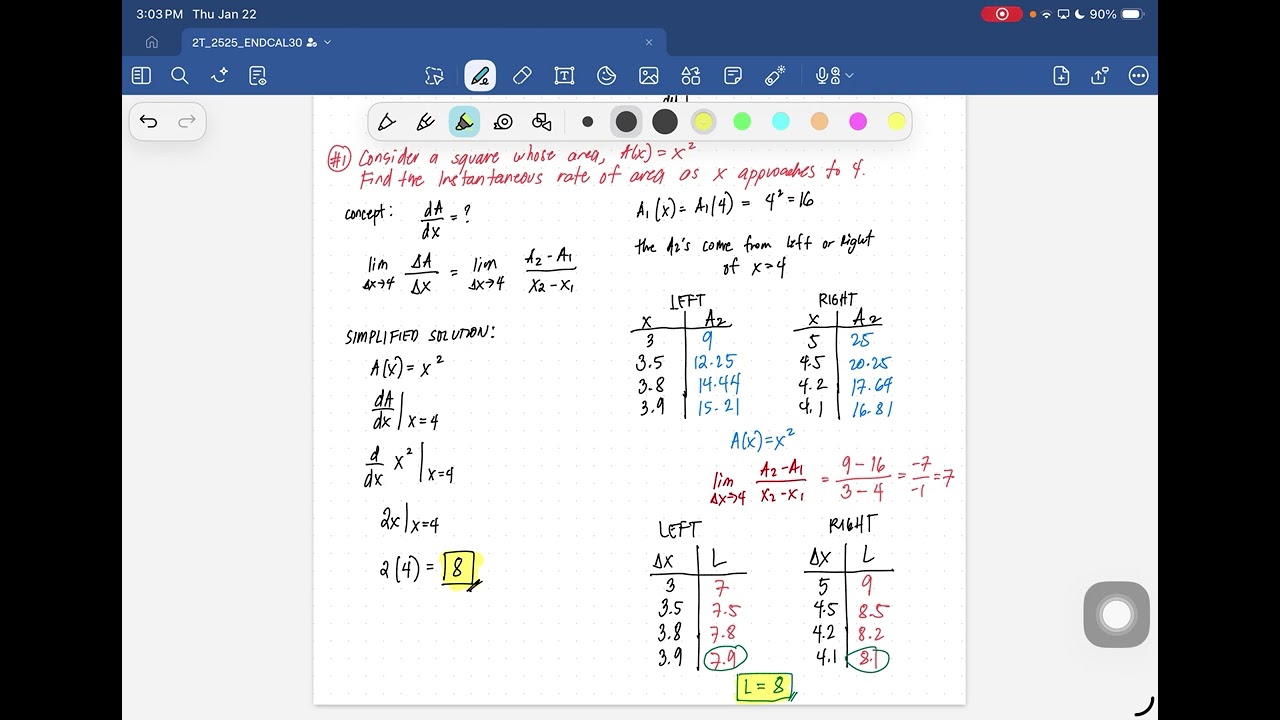Select the Text box tool

tap(564, 76)
